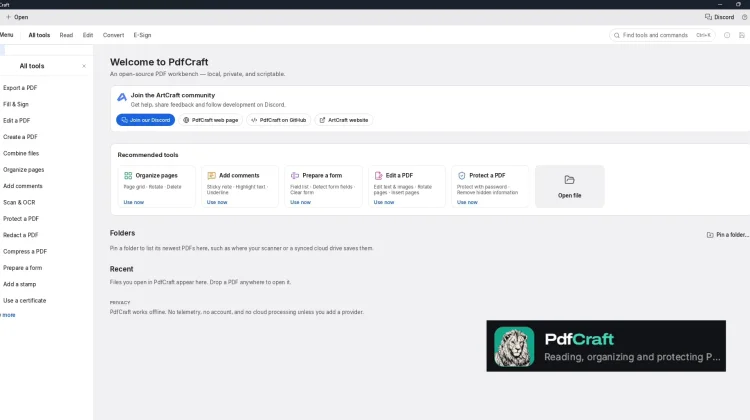Image resolution: width=750 pixels, height=420 pixels.
Task: Click the plus icon next to Open
Action: point(8,17)
